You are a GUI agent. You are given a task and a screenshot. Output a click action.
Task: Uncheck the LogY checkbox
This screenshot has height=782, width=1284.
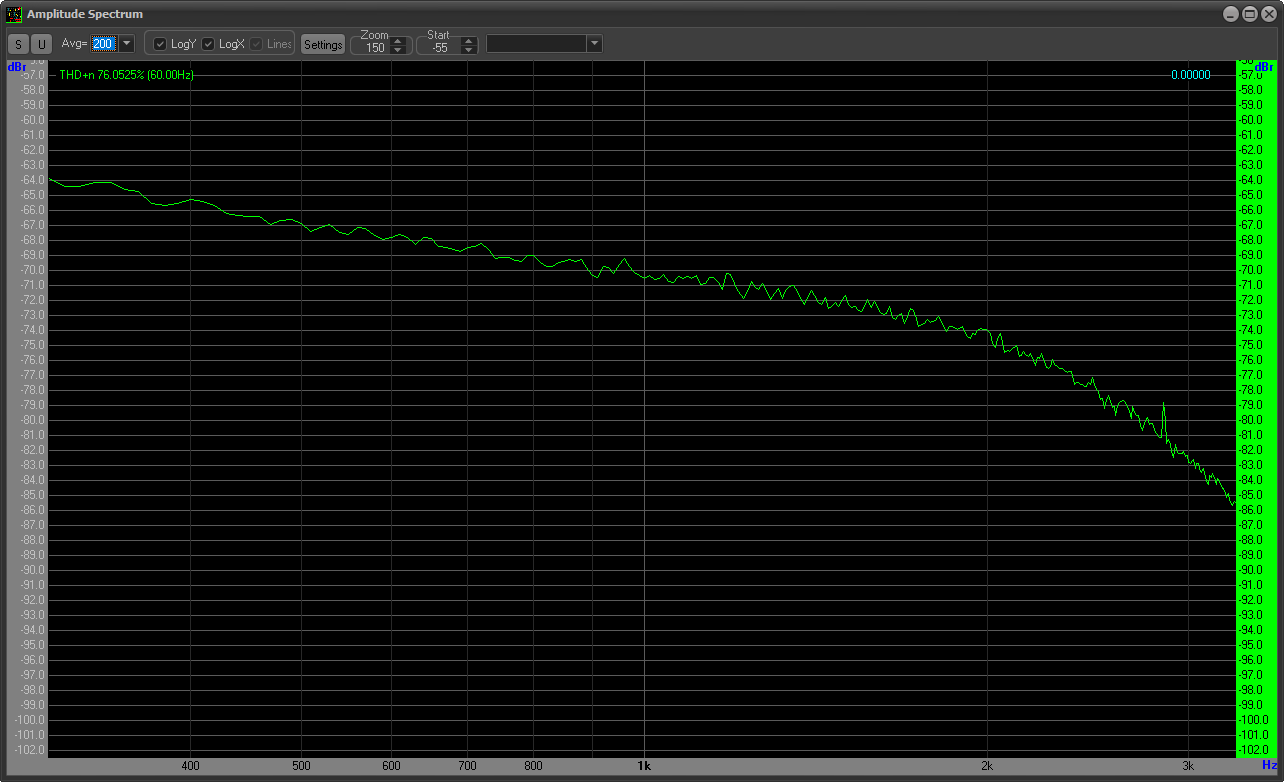[160, 44]
